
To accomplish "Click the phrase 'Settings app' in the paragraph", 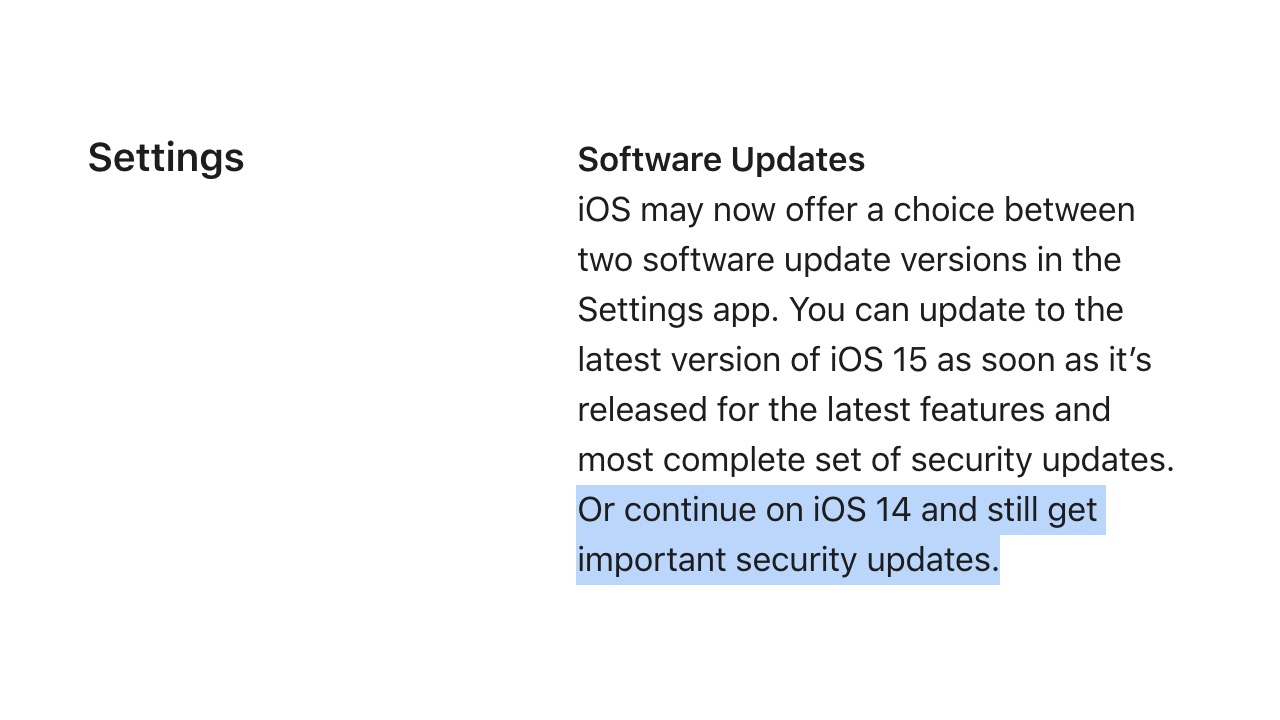I will (x=677, y=310).
